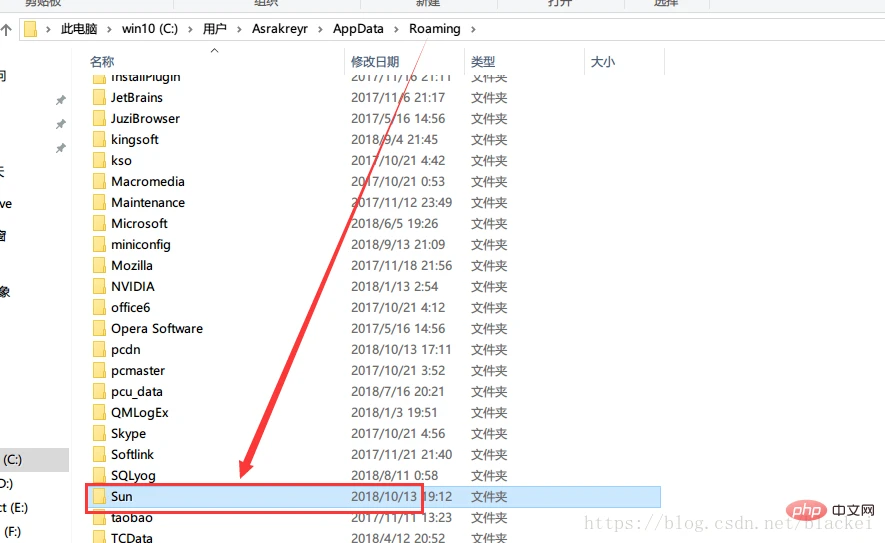Expand the chevron after Asrakreyr in path
The width and height of the screenshot is (885, 543).
point(320,29)
